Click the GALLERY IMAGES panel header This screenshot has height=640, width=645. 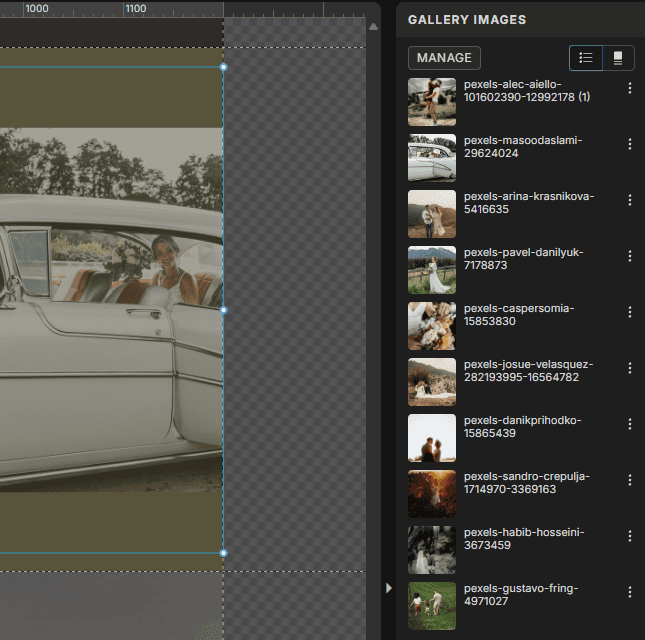tap(467, 20)
